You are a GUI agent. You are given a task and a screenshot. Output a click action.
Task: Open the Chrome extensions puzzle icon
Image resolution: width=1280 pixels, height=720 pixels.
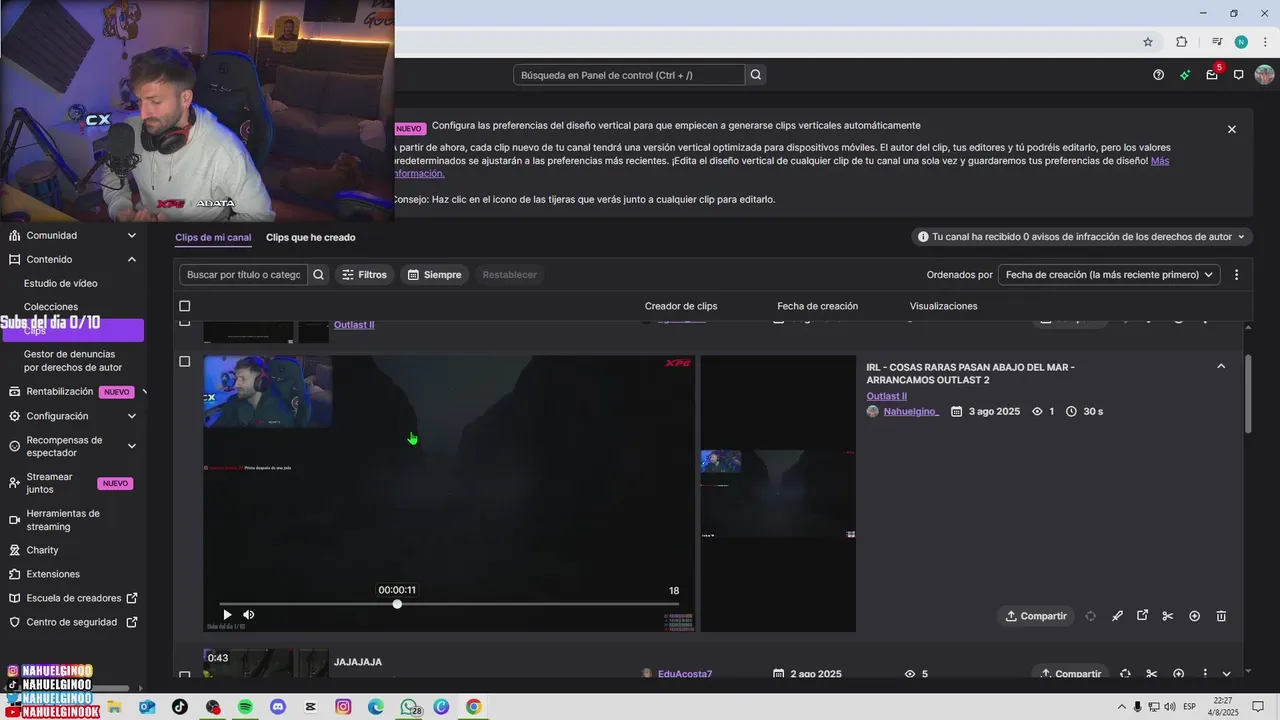point(1181,42)
